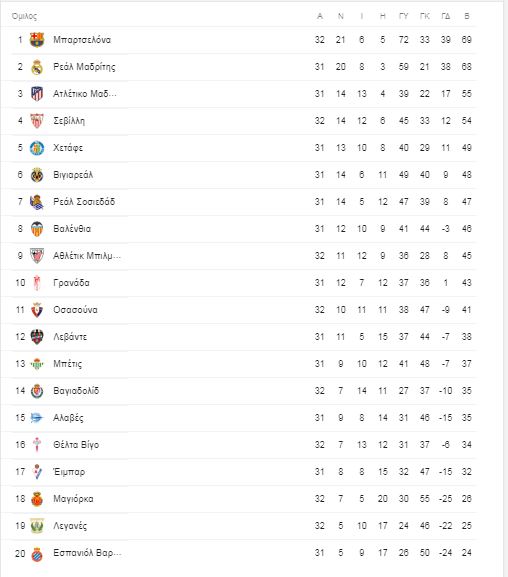Select the Atlético Madrid crest icon
508x577 pixels.
click(x=37, y=94)
